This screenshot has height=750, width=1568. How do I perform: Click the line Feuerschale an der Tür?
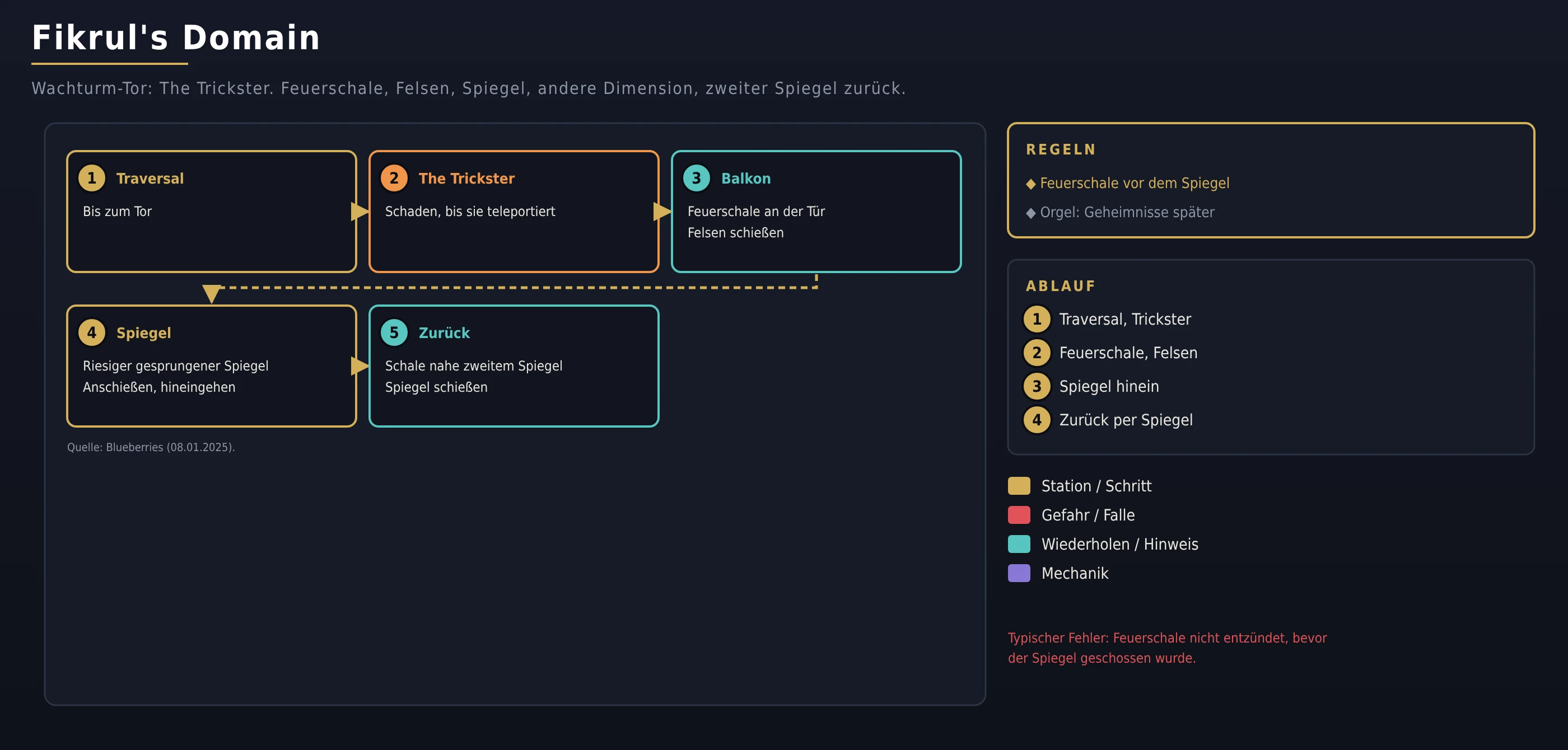756,211
